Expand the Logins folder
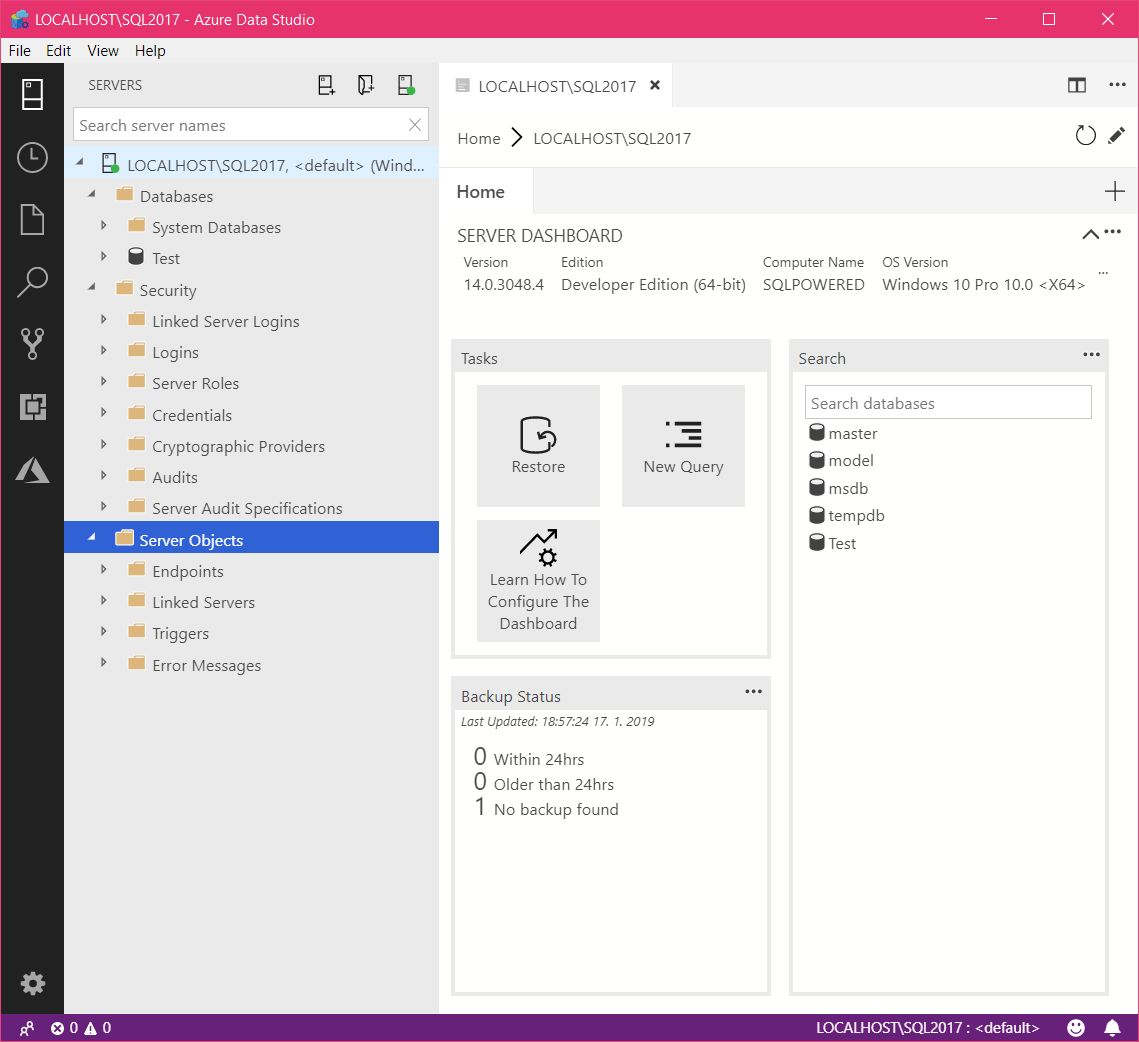 103,350
